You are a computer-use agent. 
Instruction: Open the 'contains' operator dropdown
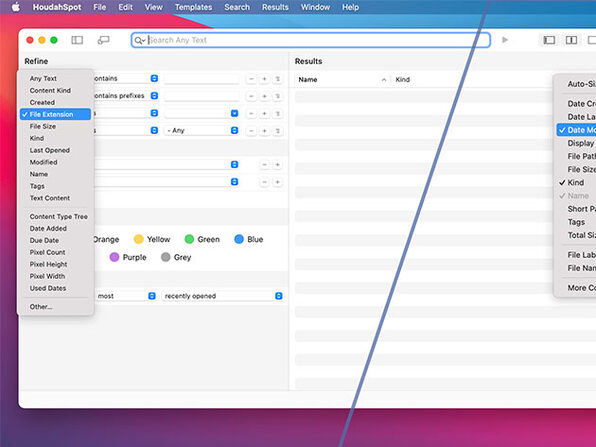pyautogui.click(x=154, y=78)
